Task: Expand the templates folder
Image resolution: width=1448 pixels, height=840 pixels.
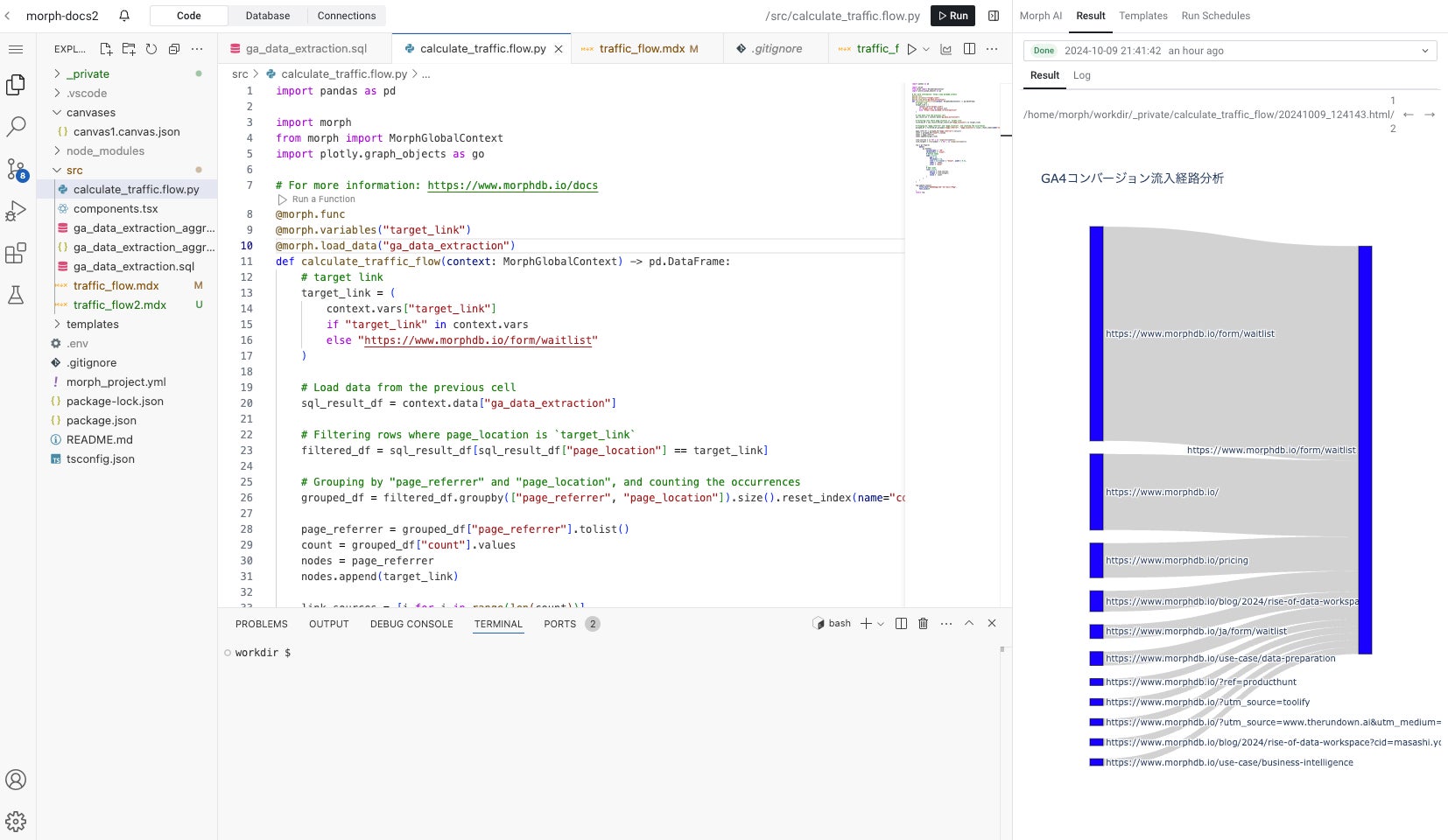Action: coord(92,325)
